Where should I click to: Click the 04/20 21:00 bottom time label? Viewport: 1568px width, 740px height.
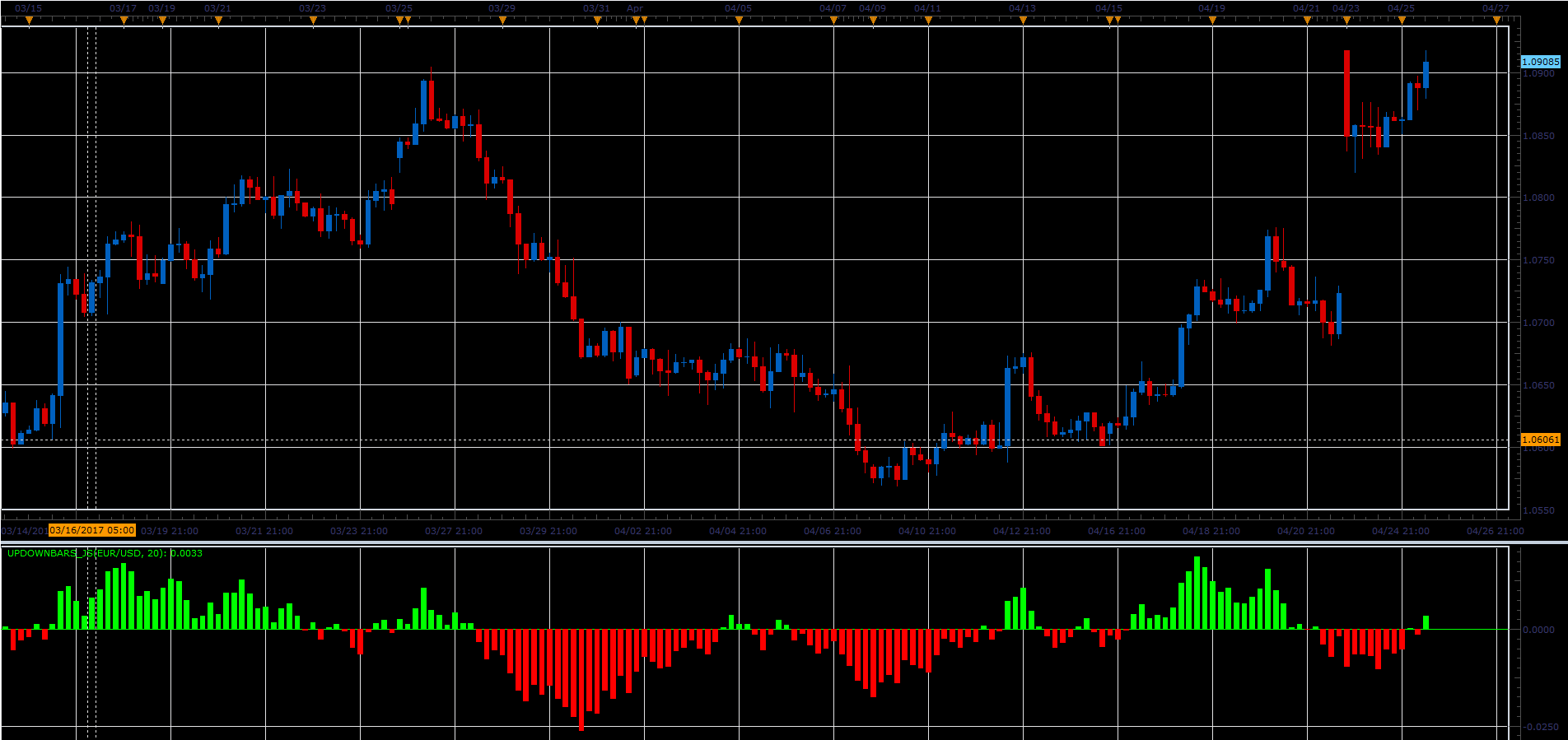pyautogui.click(x=1306, y=531)
